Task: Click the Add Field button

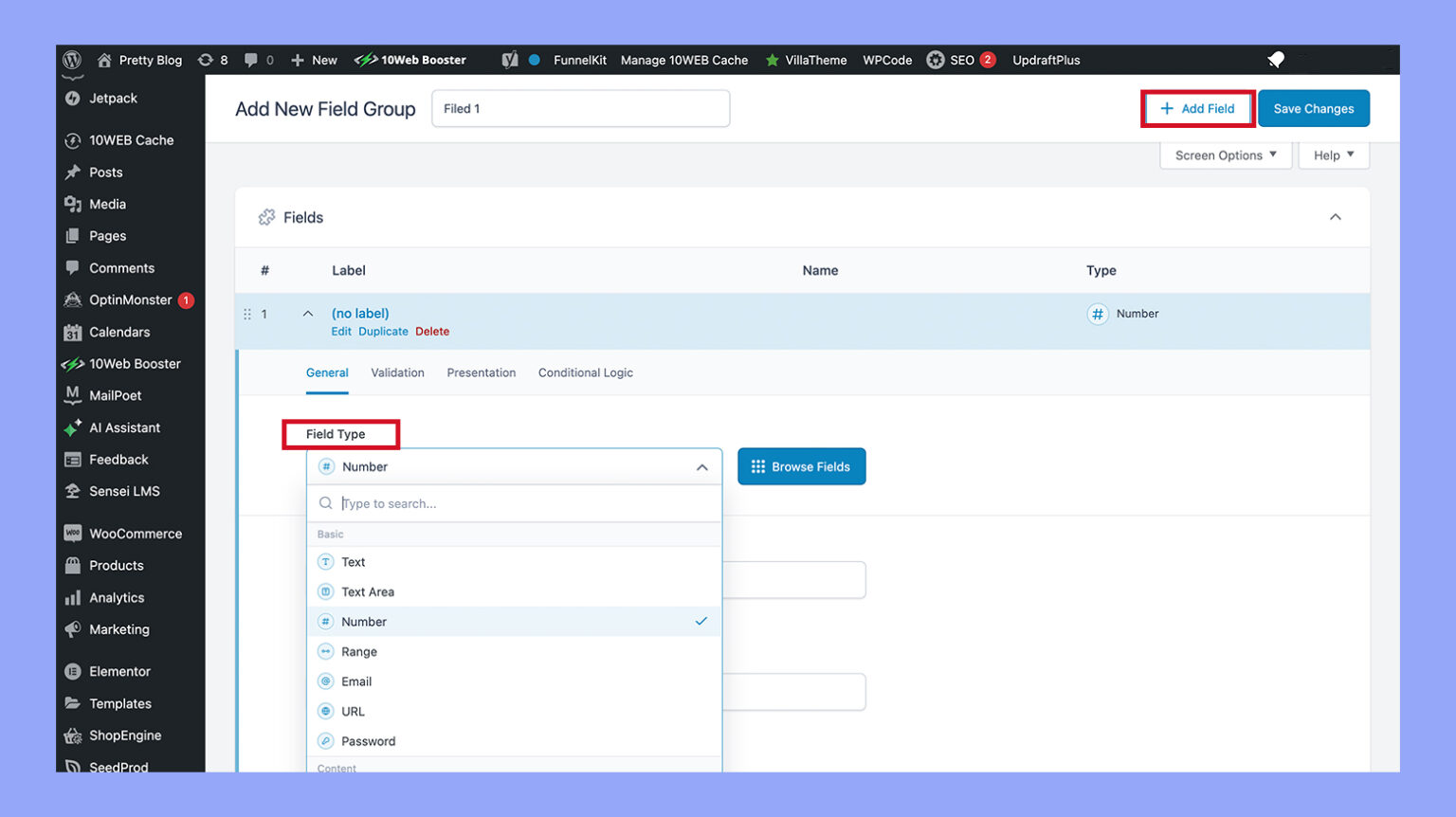Action: (1197, 108)
